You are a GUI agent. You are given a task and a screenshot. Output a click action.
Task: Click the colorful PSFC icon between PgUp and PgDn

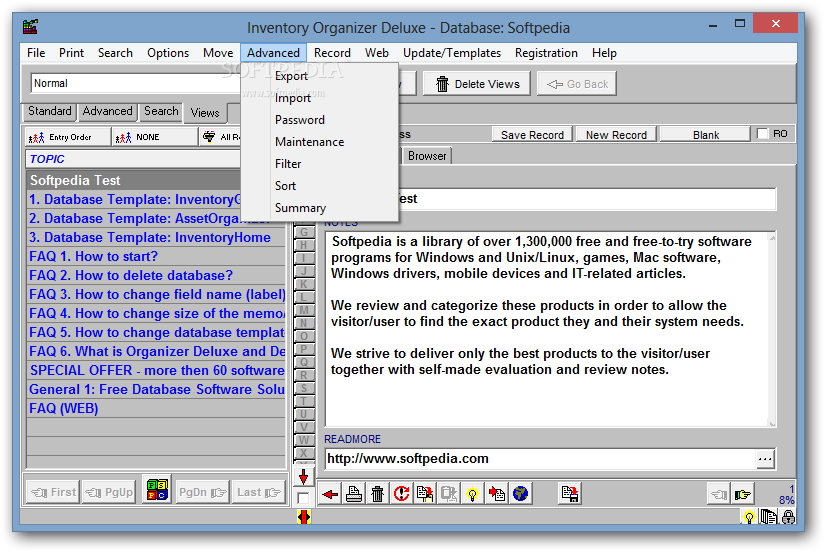[x=157, y=490]
